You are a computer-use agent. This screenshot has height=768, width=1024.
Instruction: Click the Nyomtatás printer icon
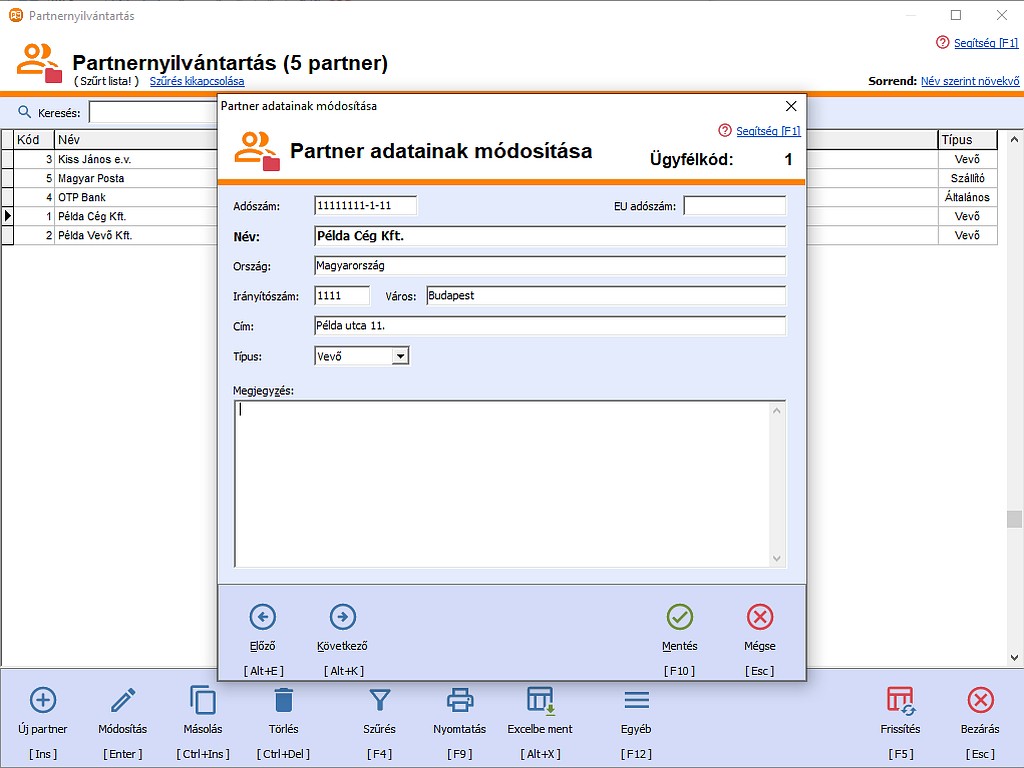[459, 700]
